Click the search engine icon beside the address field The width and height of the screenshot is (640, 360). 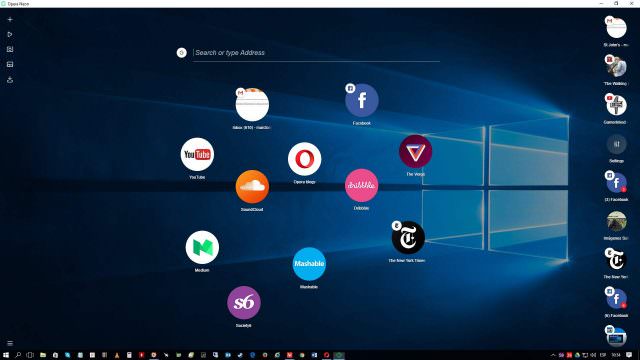[x=182, y=53]
